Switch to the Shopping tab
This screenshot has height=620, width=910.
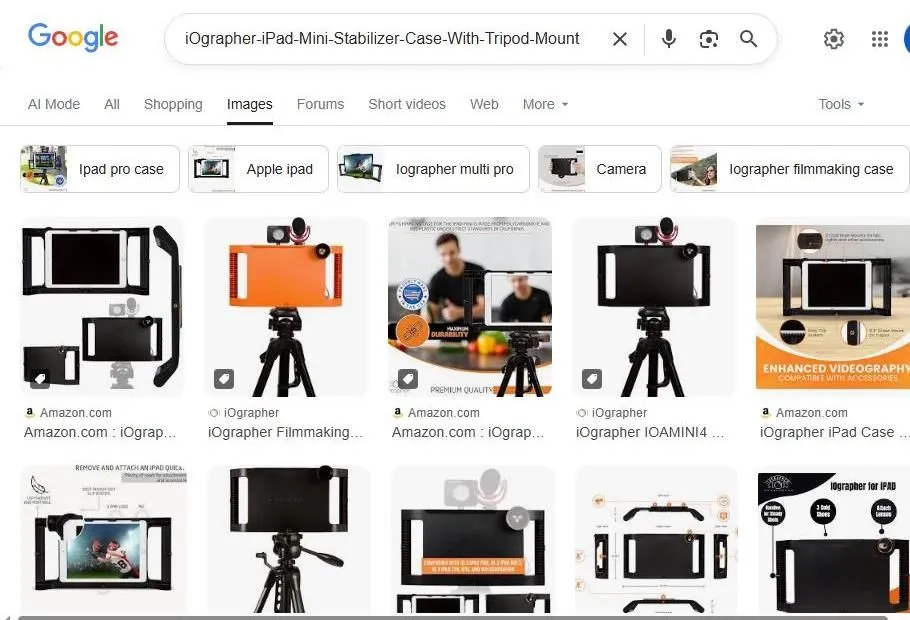pos(172,104)
